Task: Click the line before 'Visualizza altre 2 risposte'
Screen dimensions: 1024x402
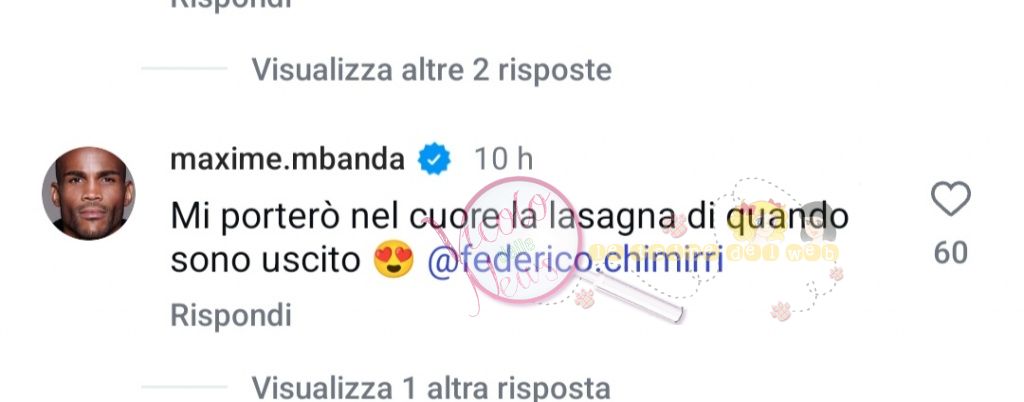Action: click(184, 69)
